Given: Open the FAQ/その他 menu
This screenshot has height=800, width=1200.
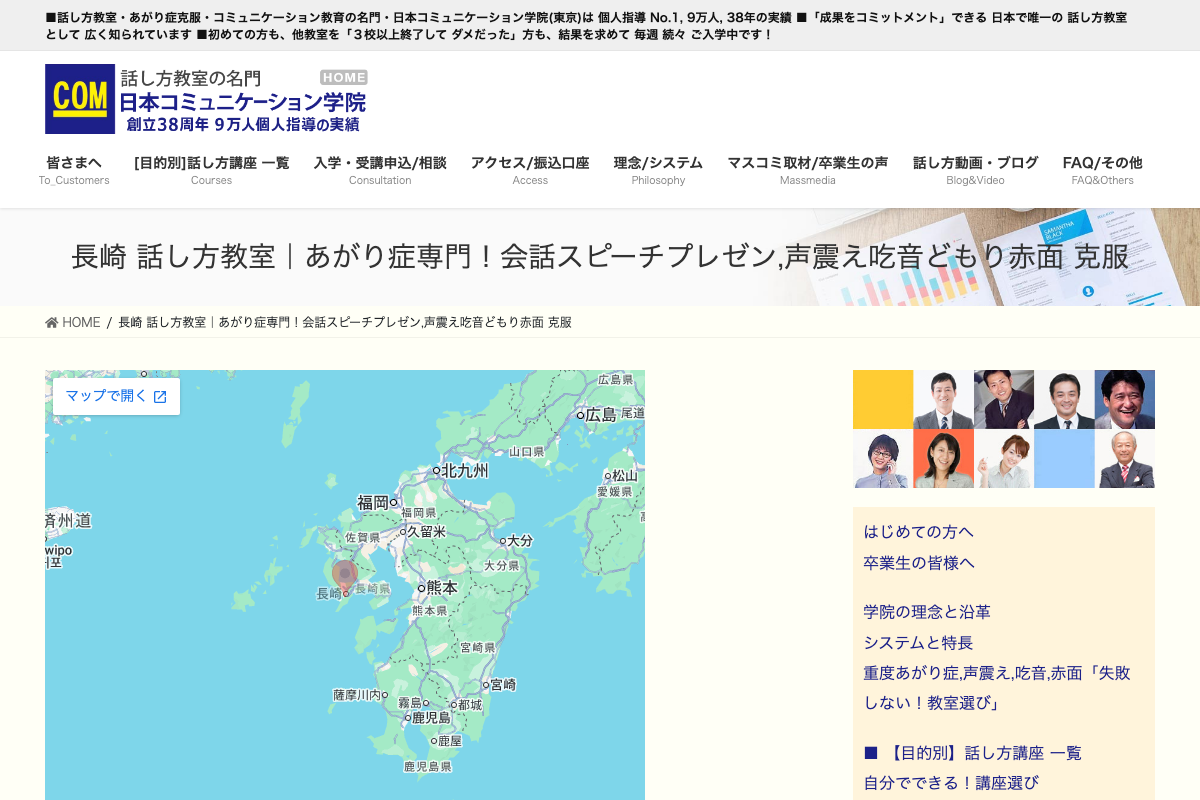Looking at the screenshot, I should point(1102,170).
